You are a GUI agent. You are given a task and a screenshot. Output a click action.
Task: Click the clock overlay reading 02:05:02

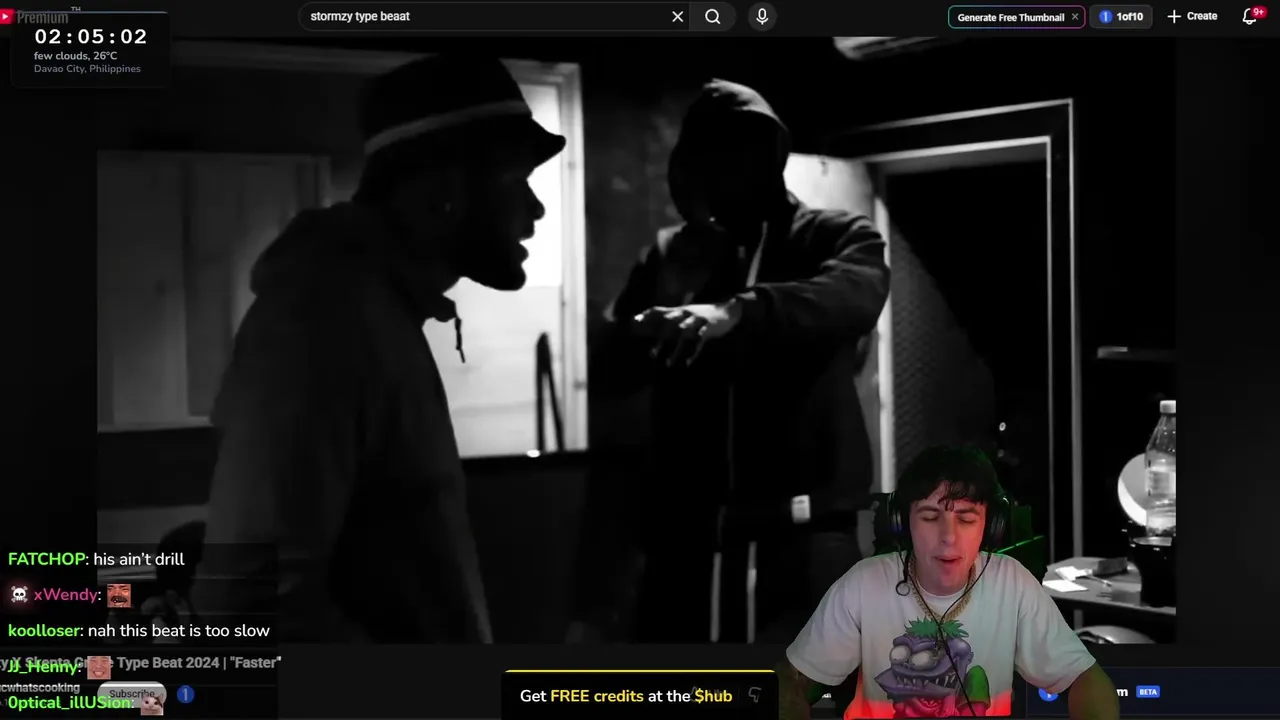pyautogui.click(x=90, y=37)
